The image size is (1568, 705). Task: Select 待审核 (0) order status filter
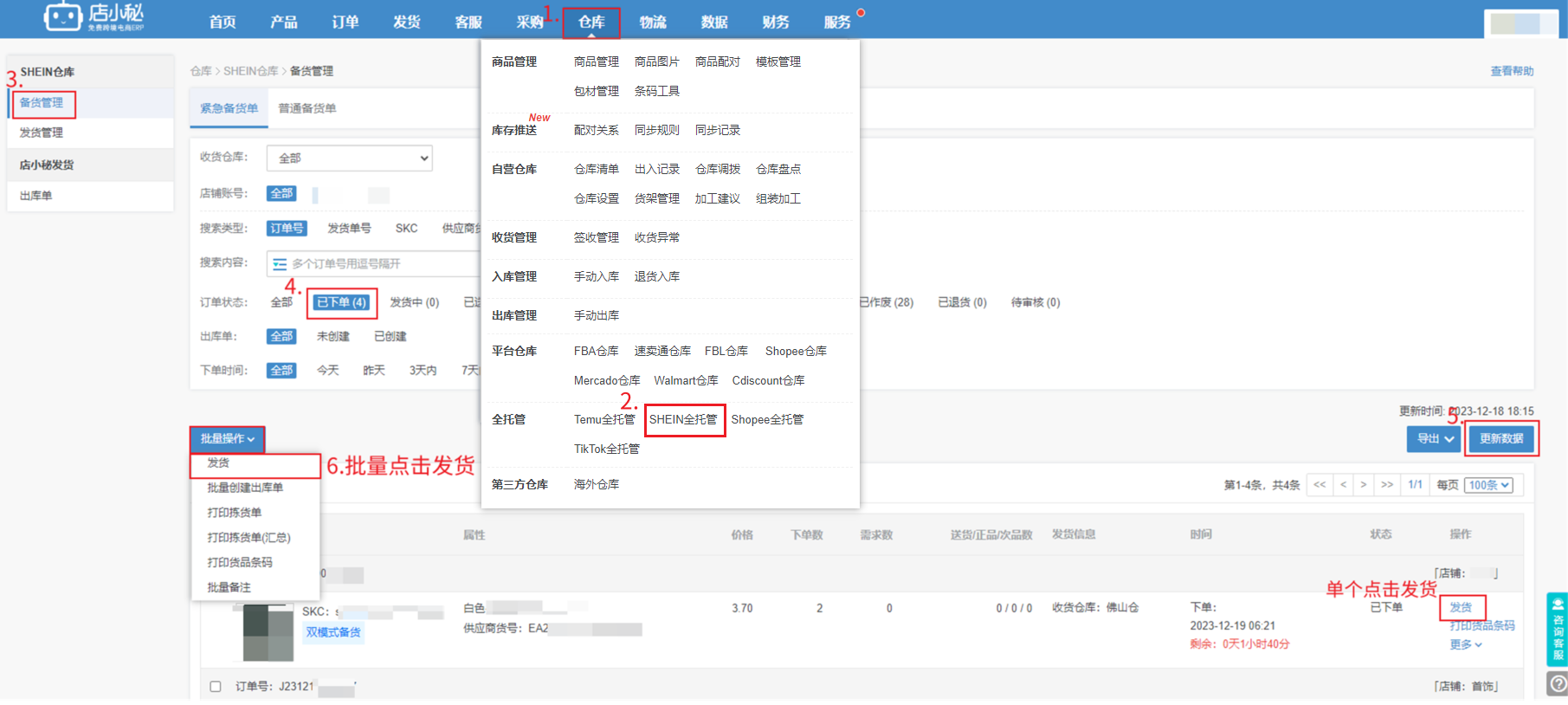coord(1036,302)
